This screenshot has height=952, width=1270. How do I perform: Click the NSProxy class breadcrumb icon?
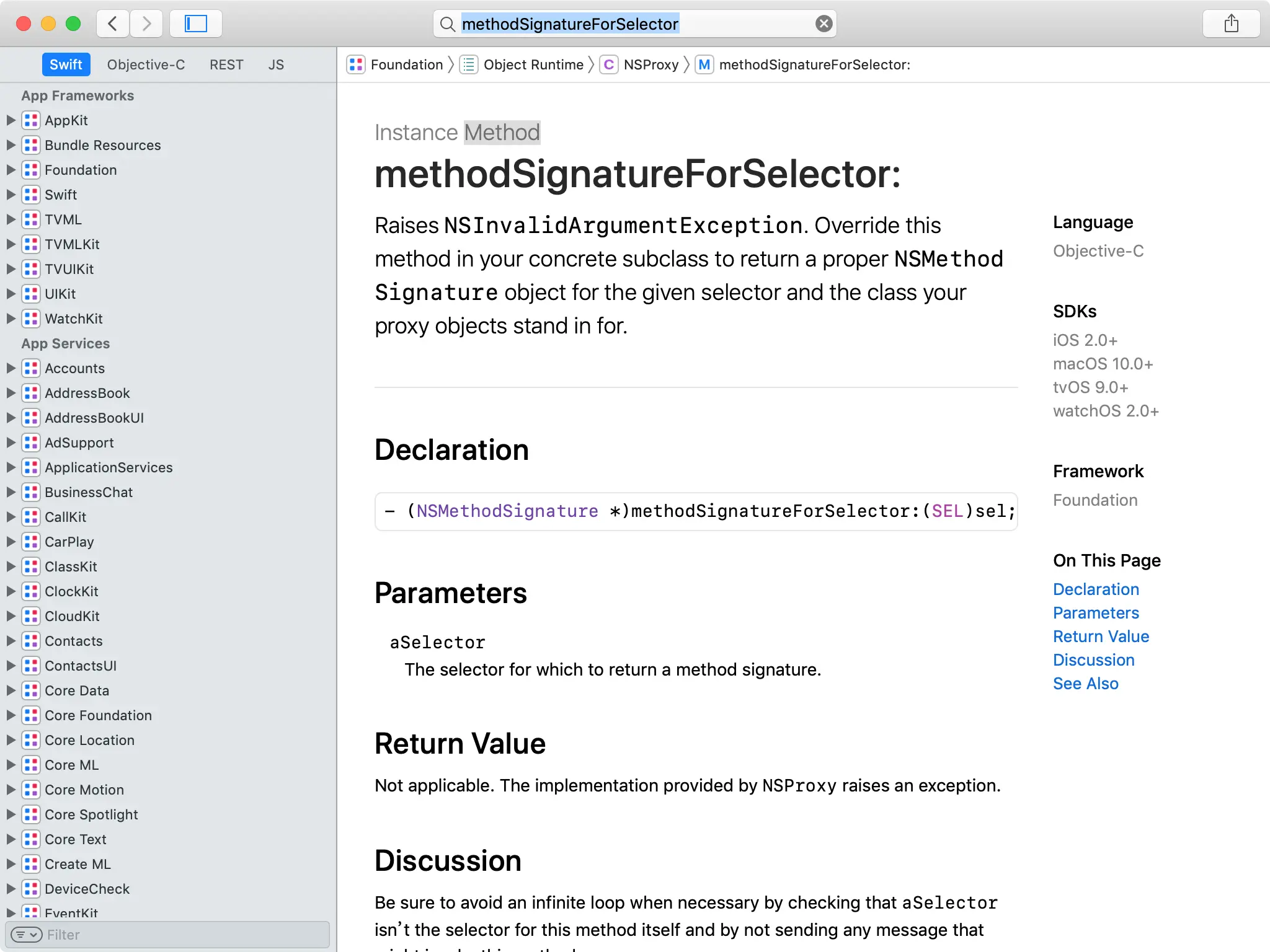(609, 64)
